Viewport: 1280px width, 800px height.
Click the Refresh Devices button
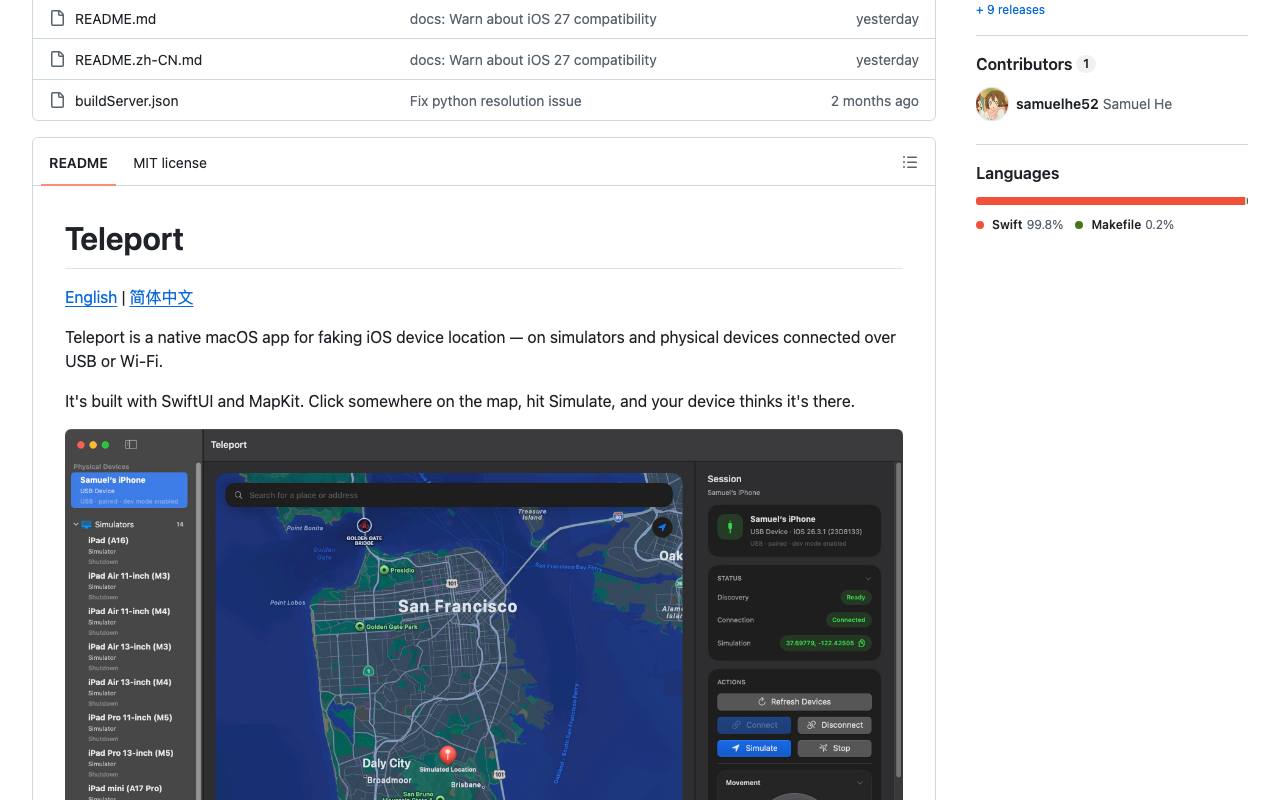tap(794, 702)
